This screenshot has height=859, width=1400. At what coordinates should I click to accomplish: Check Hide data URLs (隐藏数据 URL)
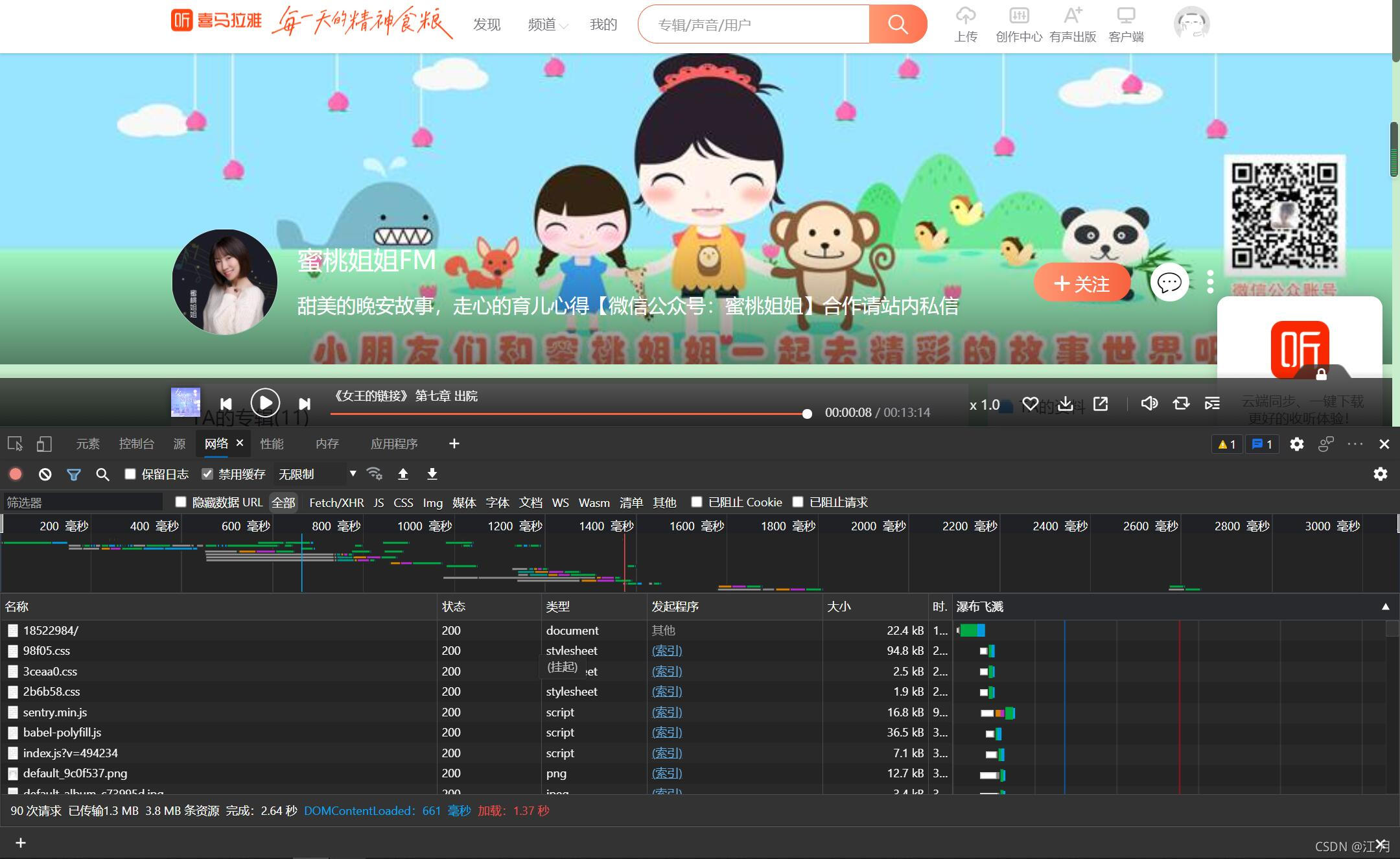(181, 502)
